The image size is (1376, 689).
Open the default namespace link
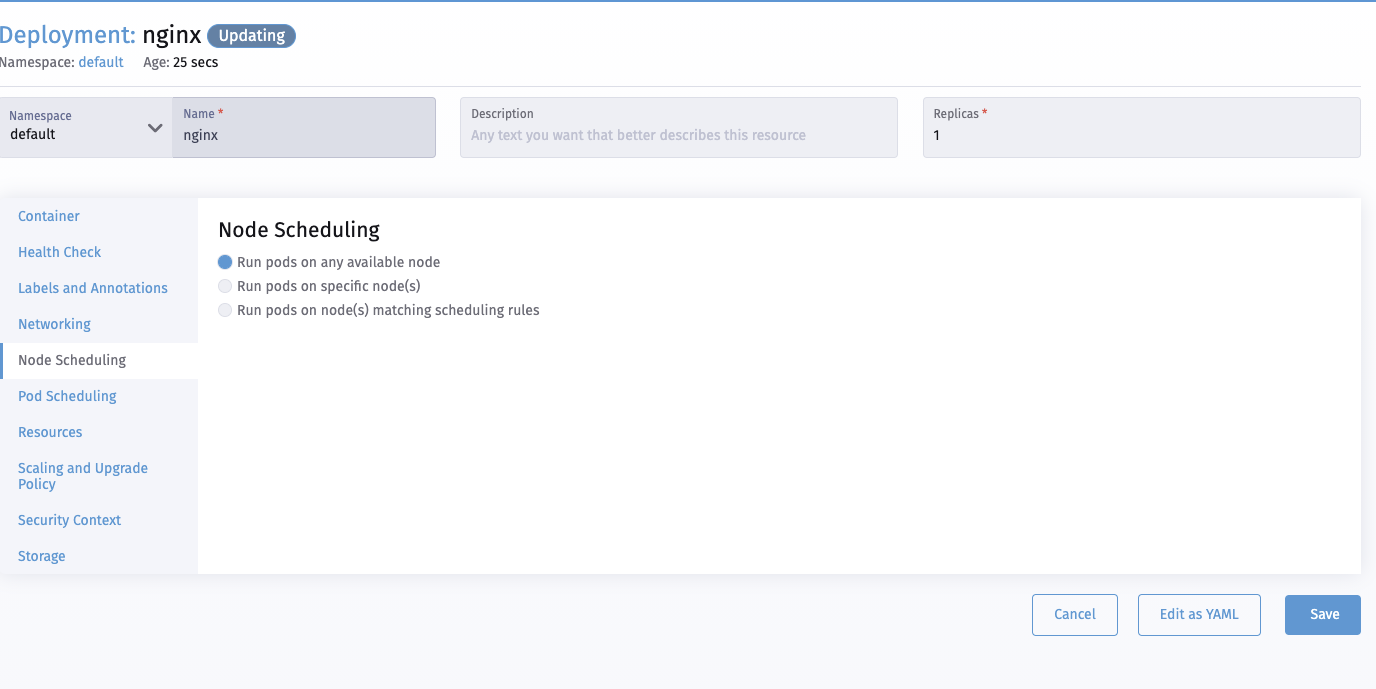click(100, 62)
